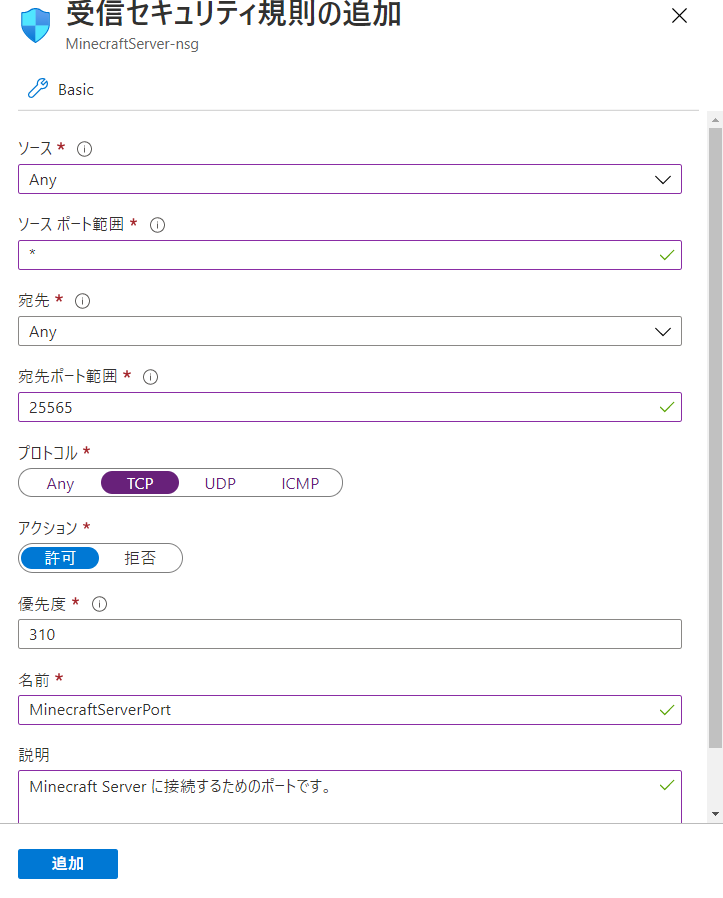Click the info icon next to 宛先
This screenshot has height=898, width=723.
pos(80,301)
